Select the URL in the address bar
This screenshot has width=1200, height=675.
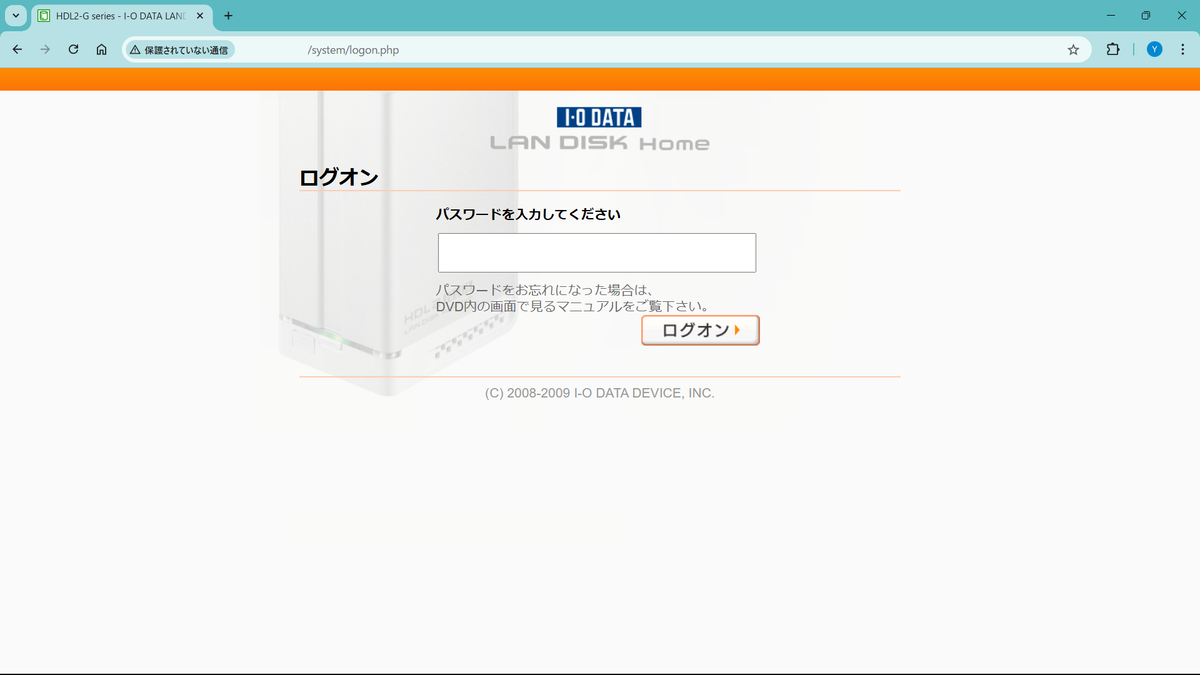click(x=352, y=49)
